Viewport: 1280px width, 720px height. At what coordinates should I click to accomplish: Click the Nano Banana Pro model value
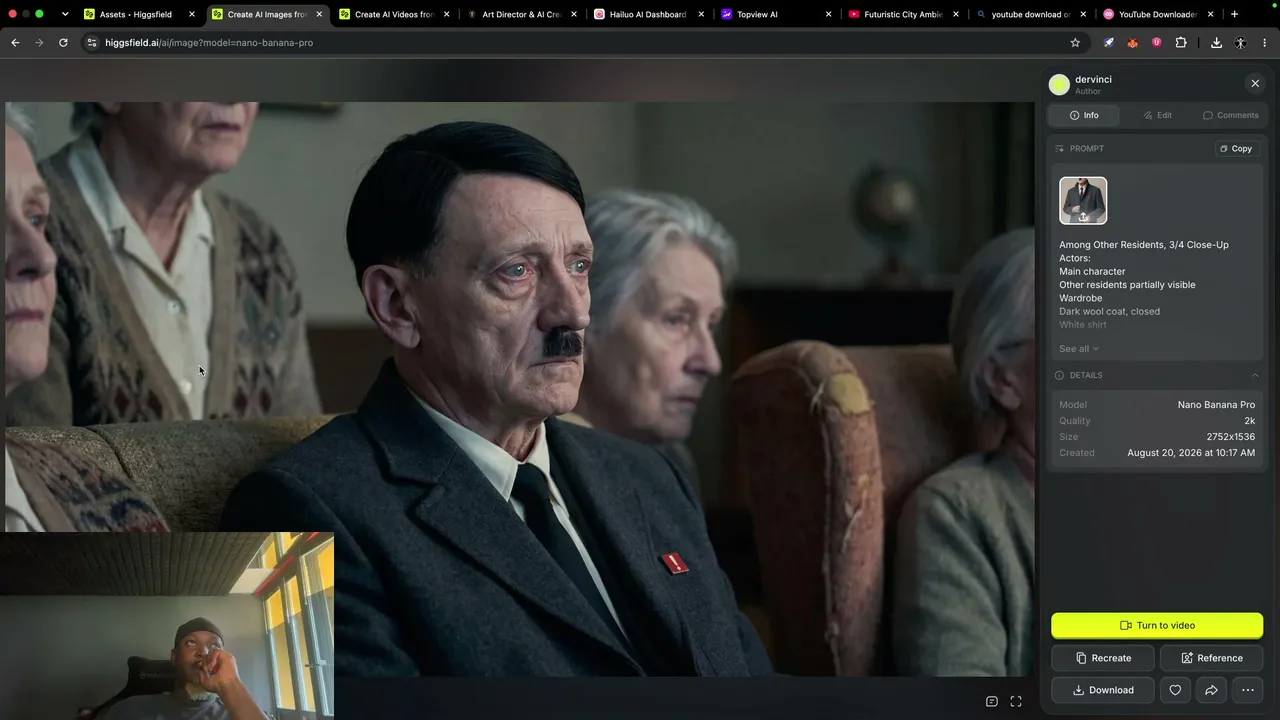tap(1216, 405)
